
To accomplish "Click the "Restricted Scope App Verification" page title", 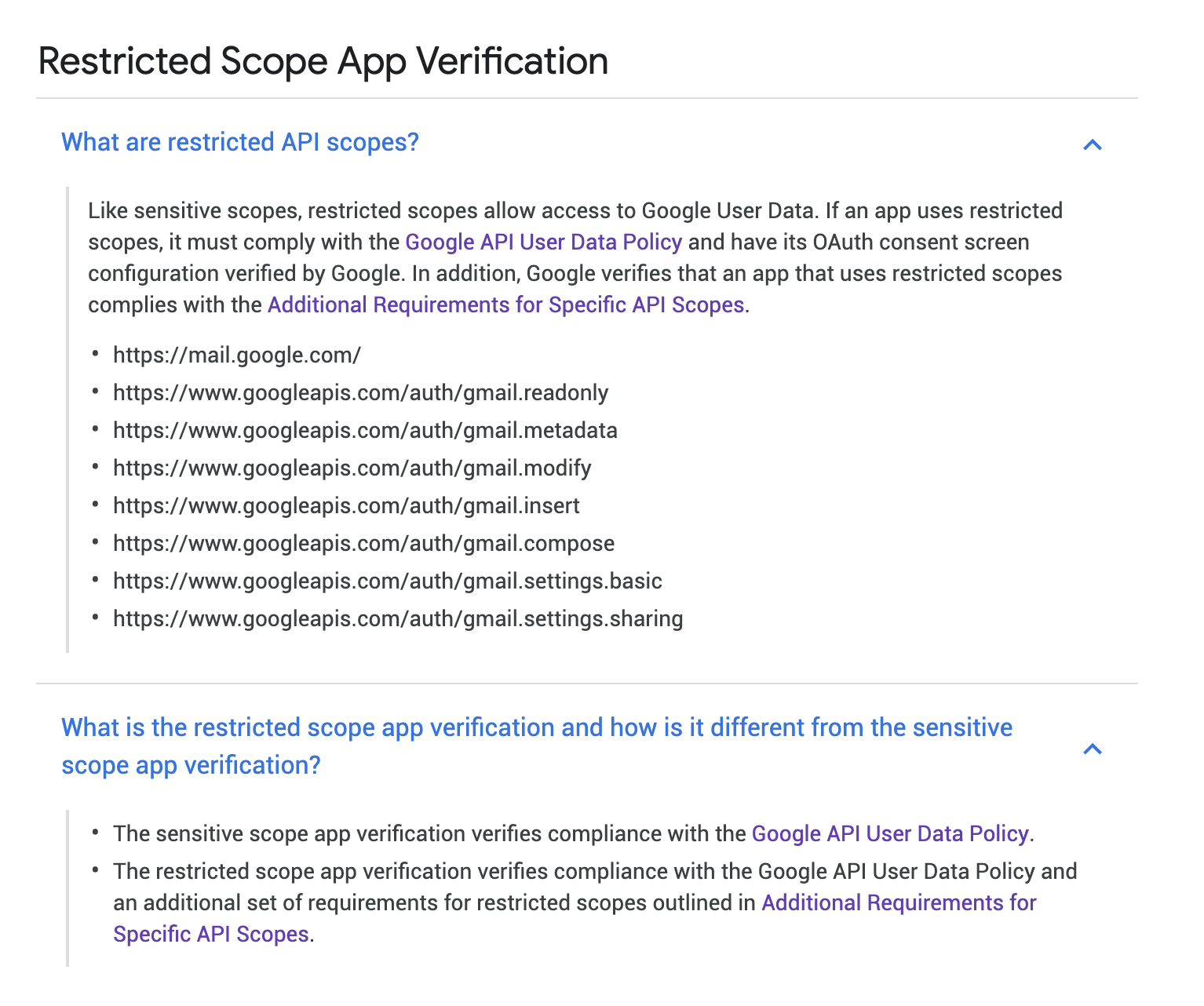I will [x=323, y=61].
